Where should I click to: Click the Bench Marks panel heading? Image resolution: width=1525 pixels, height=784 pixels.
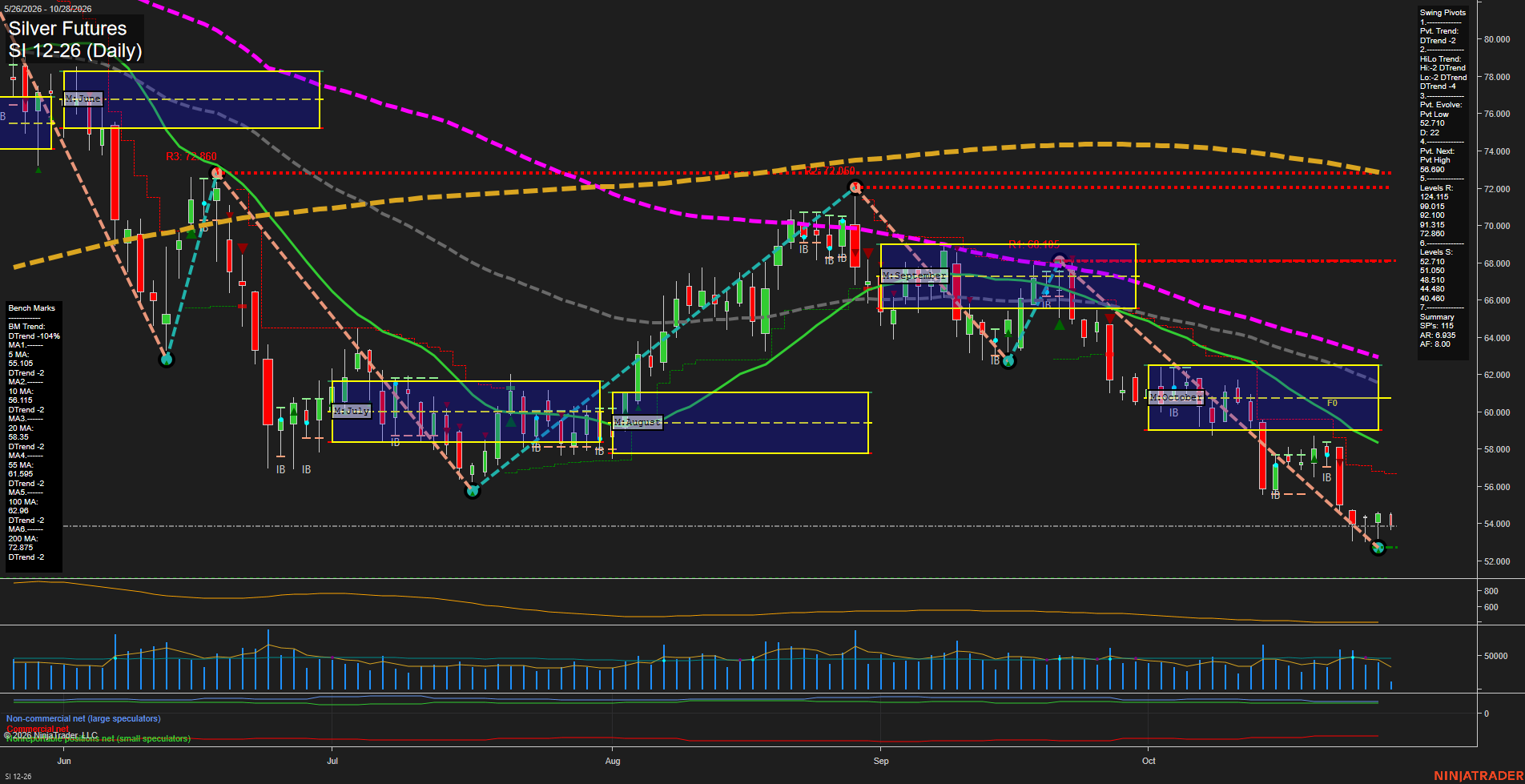[x=32, y=308]
